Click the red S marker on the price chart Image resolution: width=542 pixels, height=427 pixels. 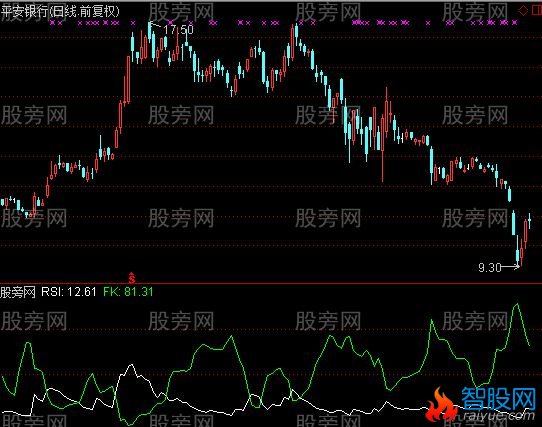132,278
